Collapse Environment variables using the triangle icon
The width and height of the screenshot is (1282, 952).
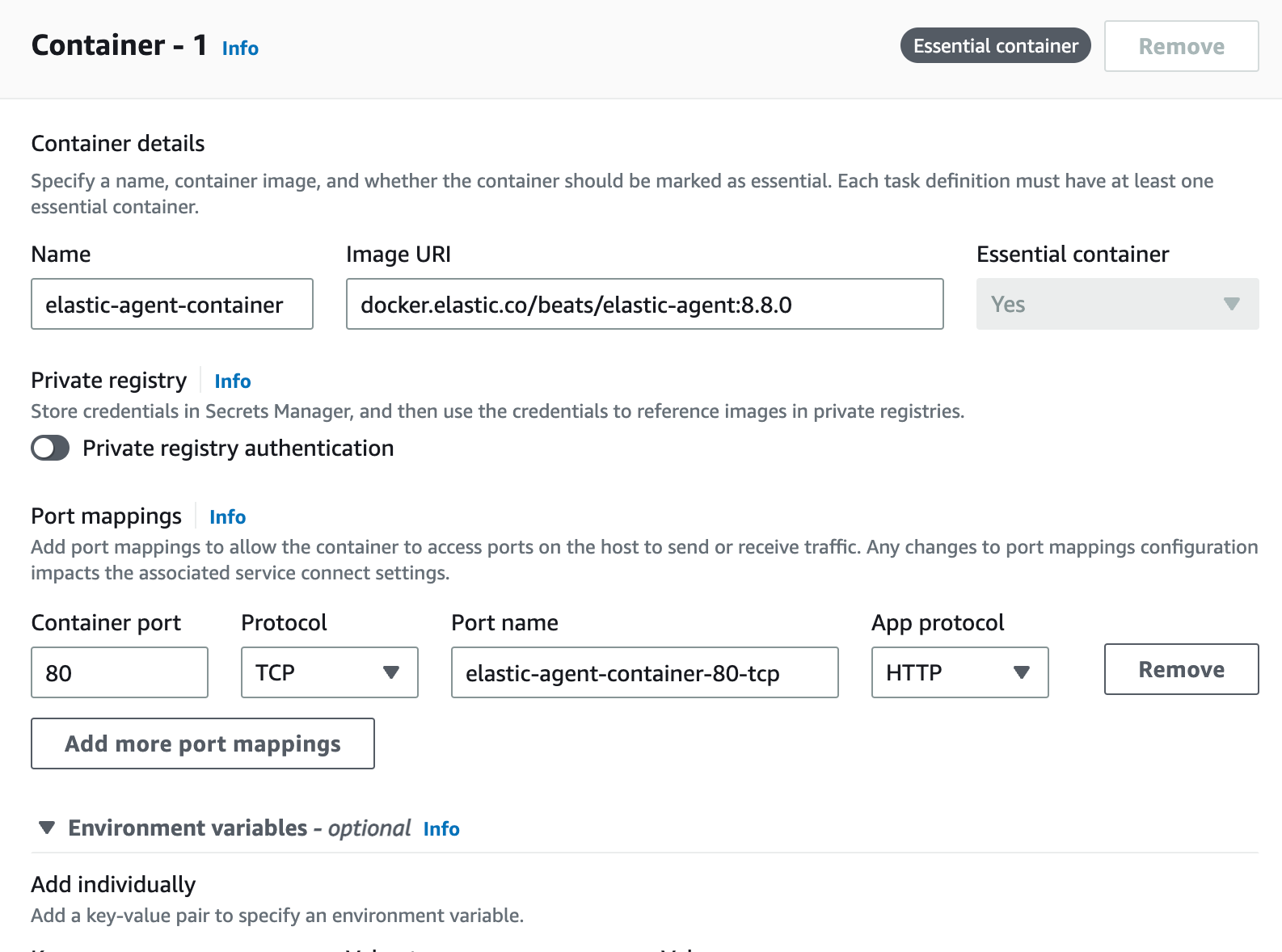click(x=47, y=828)
